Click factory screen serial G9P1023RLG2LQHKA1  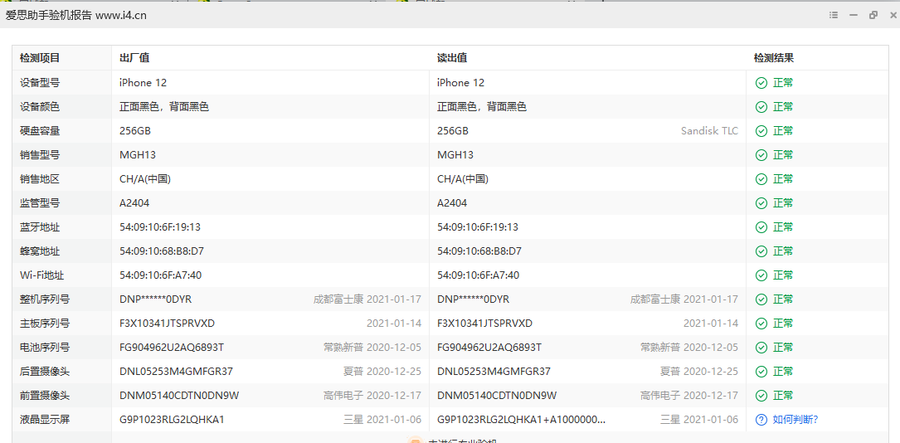point(172,419)
